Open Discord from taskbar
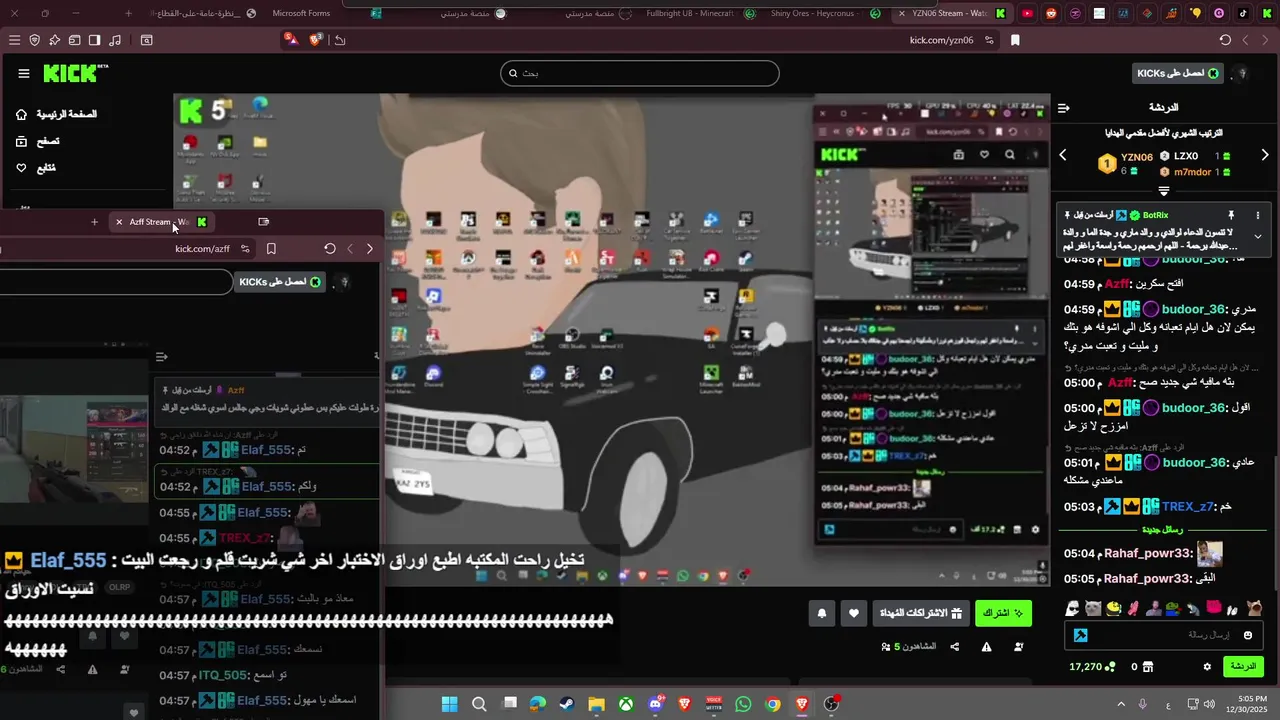The image size is (1280, 720). coord(656,704)
